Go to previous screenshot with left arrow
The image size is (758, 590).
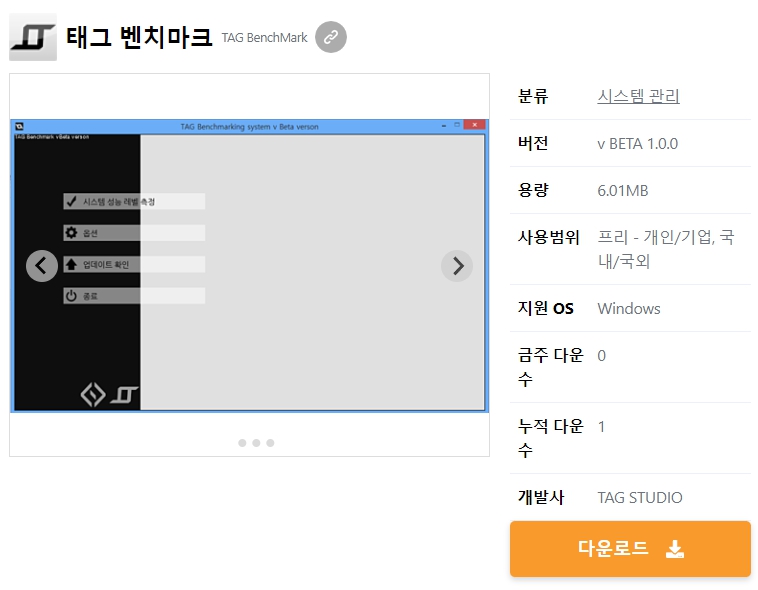[42, 266]
